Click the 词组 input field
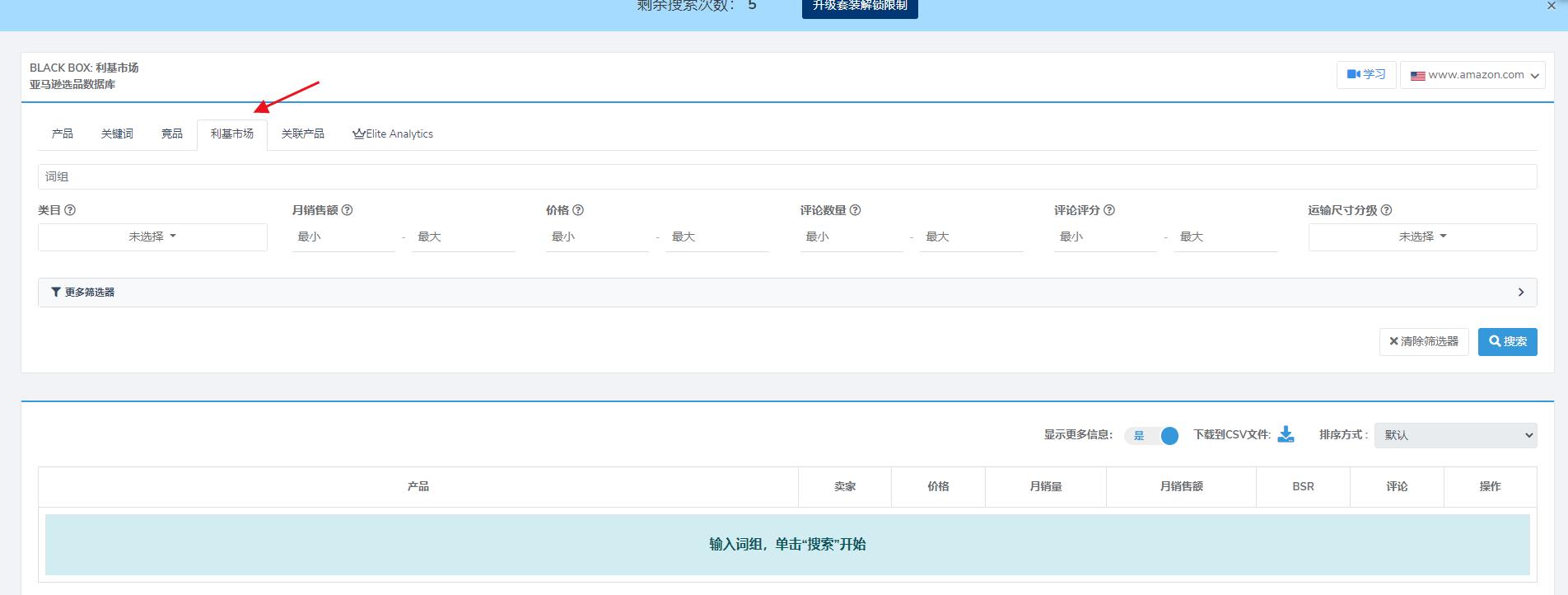The width and height of the screenshot is (1568, 595). (x=787, y=176)
